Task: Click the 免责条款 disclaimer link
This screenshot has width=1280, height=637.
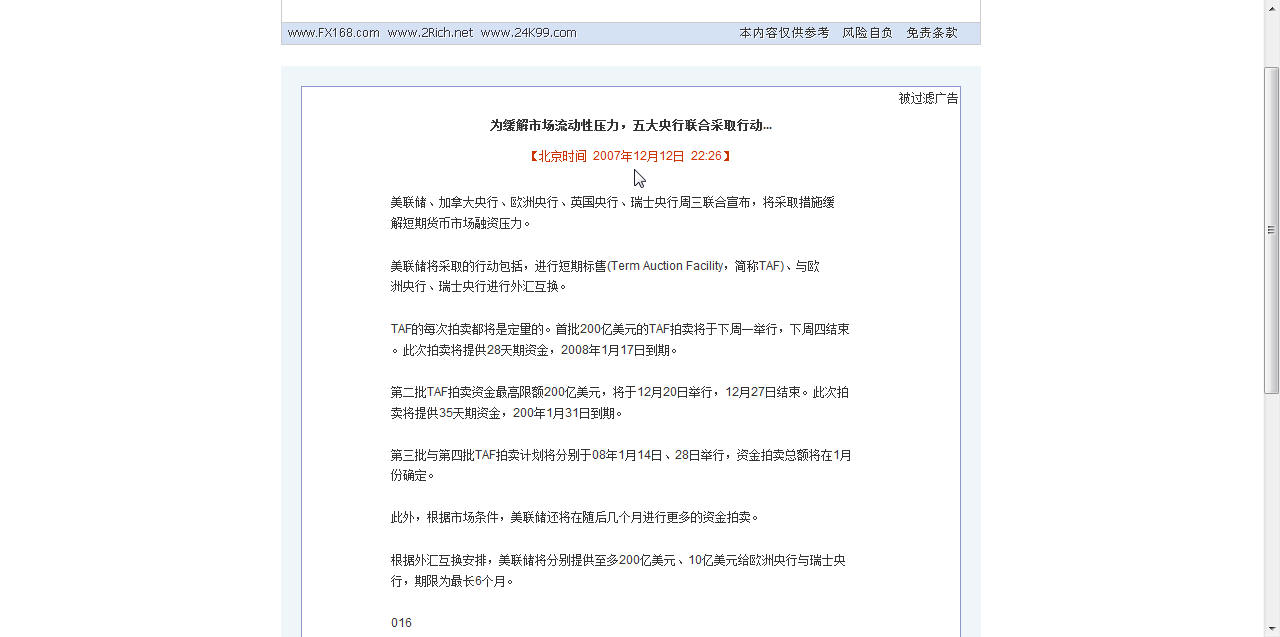Action: [x=932, y=33]
